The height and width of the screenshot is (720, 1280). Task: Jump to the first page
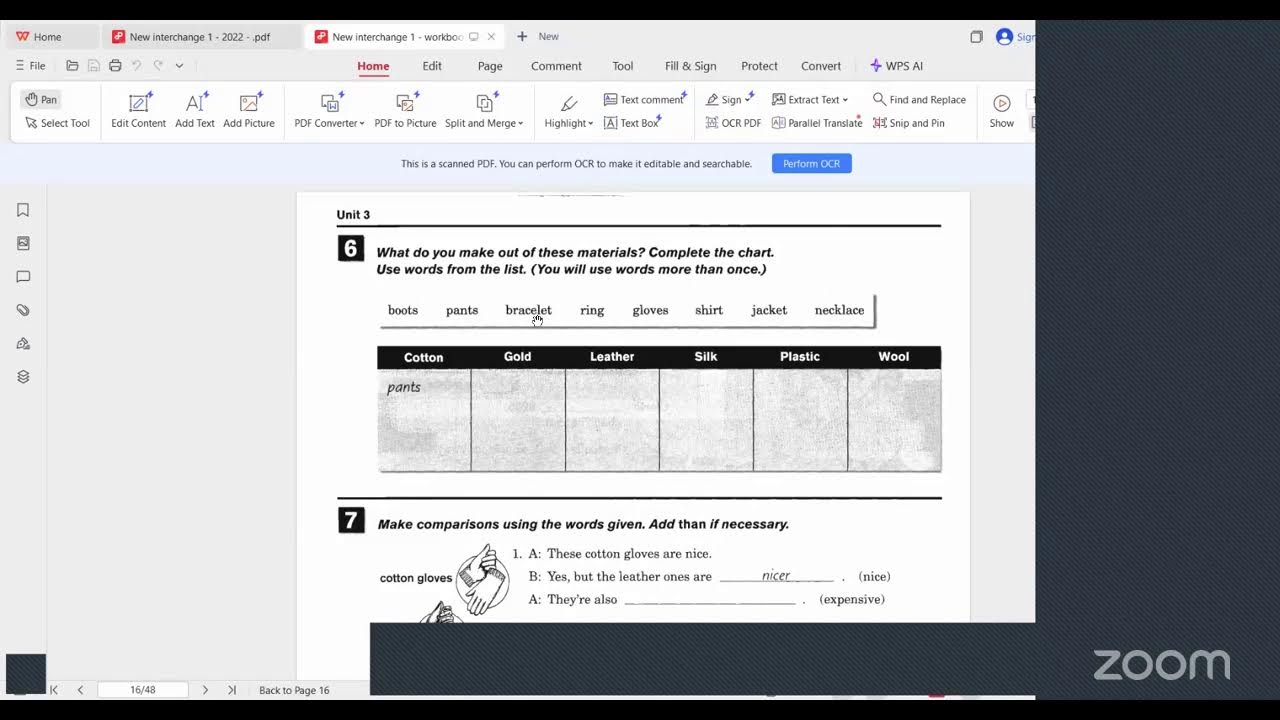(x=54, y=690)
